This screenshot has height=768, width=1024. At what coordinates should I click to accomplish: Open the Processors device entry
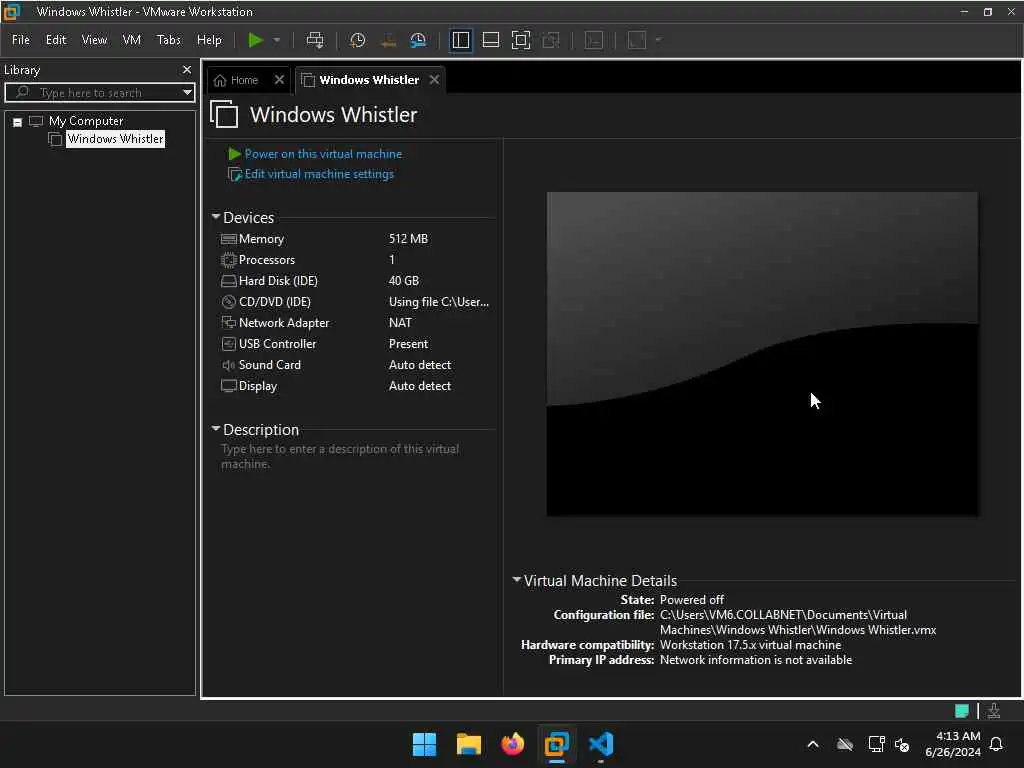pyautogui.click(x=266, y=260)
